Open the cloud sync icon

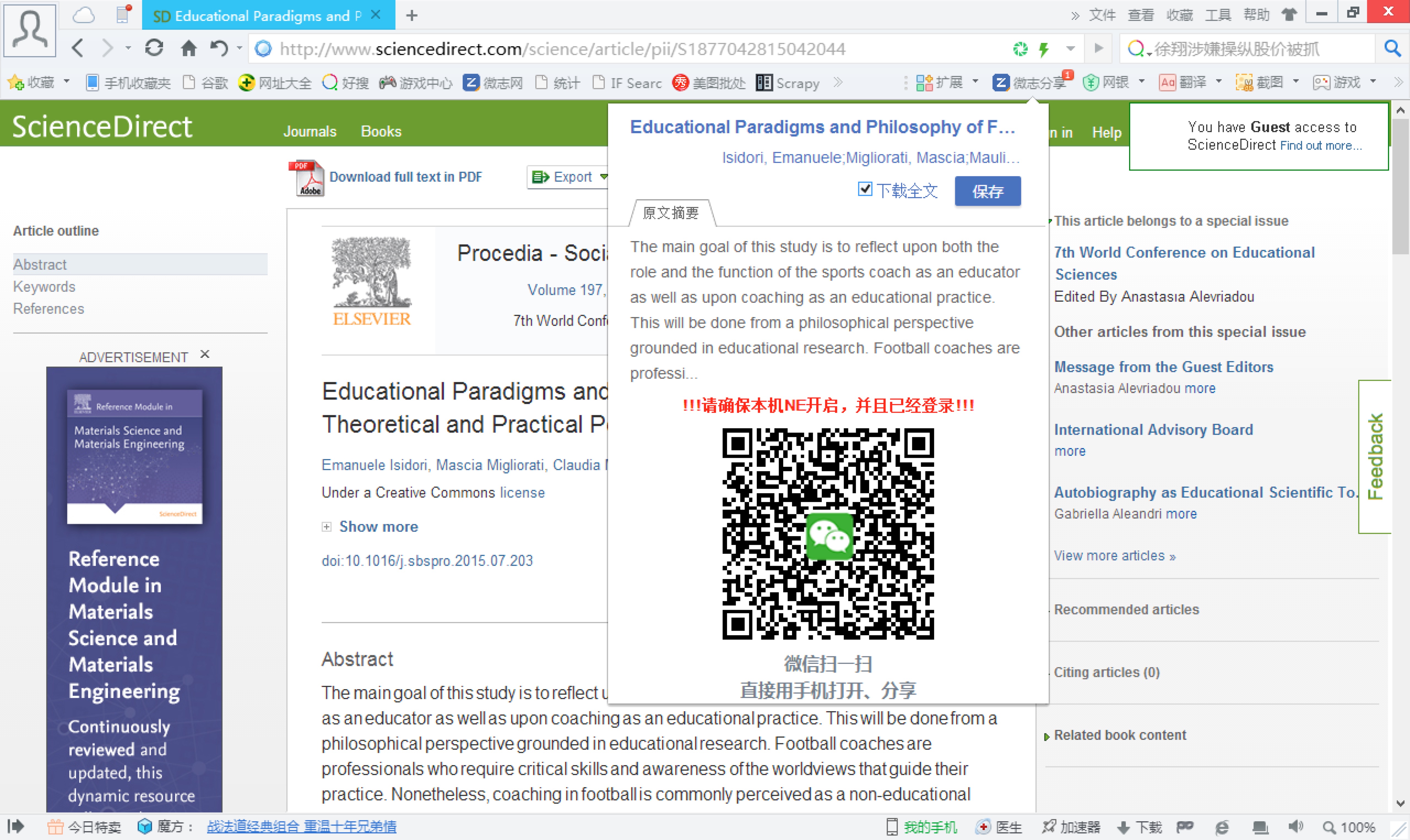[84, 15]
